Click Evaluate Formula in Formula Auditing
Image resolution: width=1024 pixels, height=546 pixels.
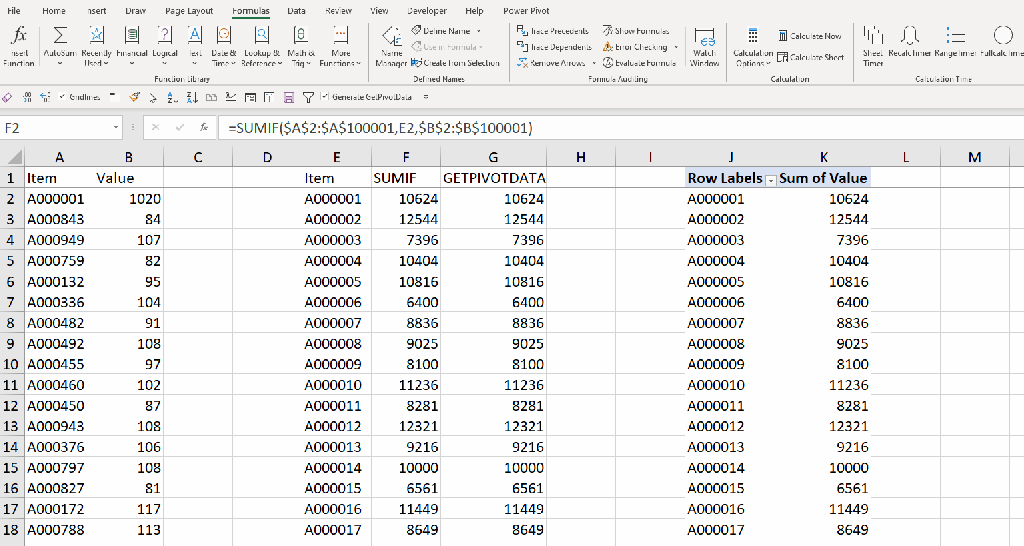tap(640, 63)
